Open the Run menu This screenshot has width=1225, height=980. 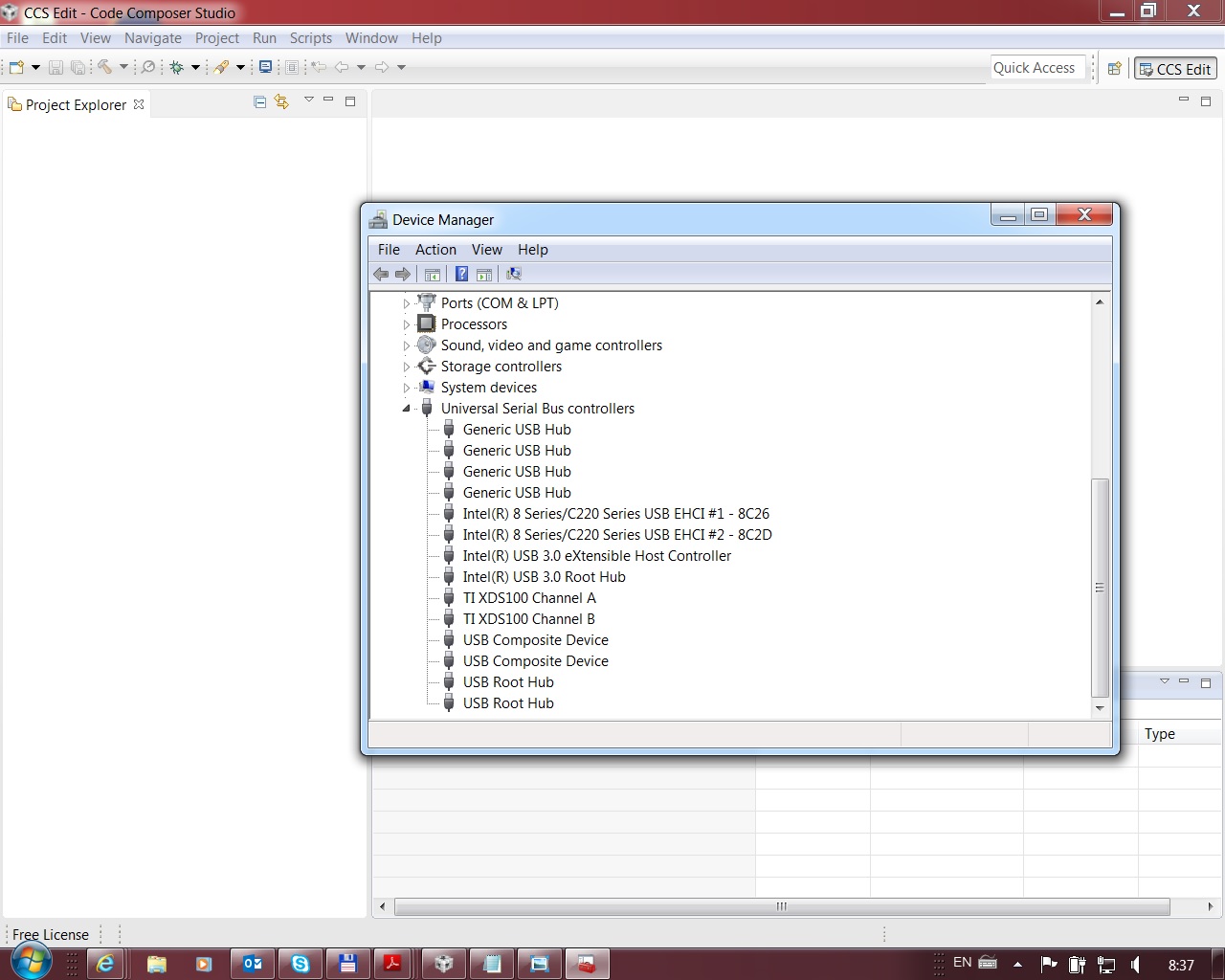264,38
